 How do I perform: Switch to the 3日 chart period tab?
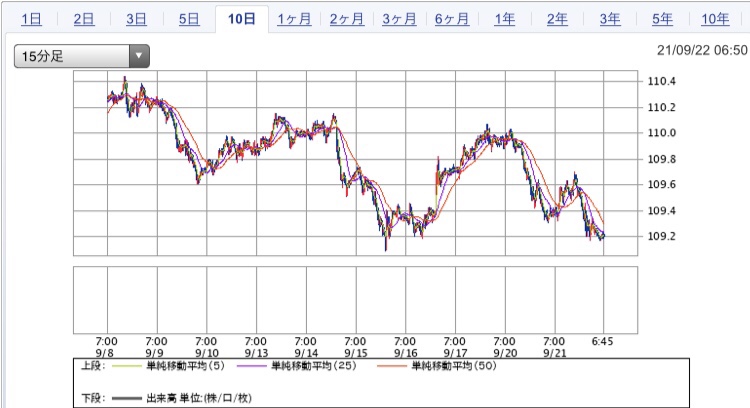click(x=136, y=19)
